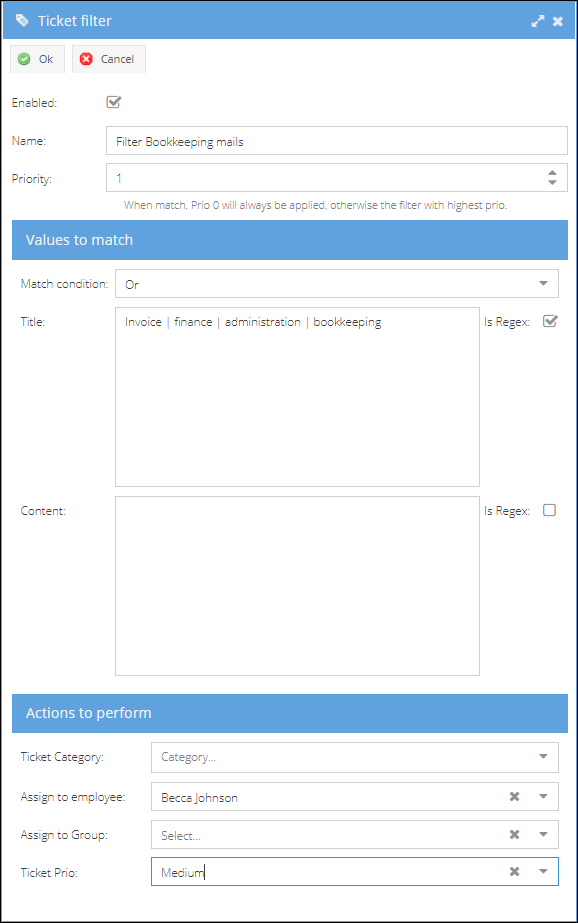Clear the Assign to Group selection

pos(514,834)
